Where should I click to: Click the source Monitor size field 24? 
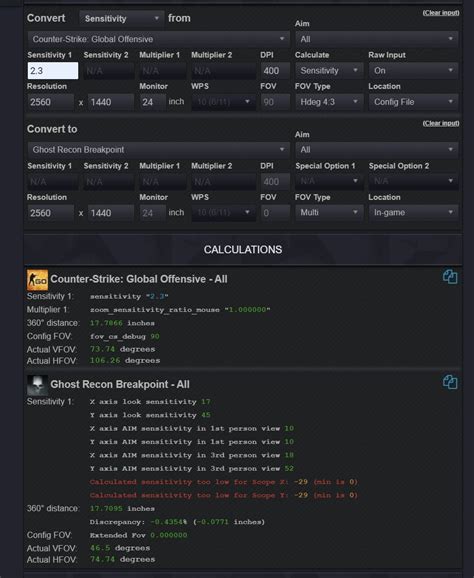pos(153,102)
